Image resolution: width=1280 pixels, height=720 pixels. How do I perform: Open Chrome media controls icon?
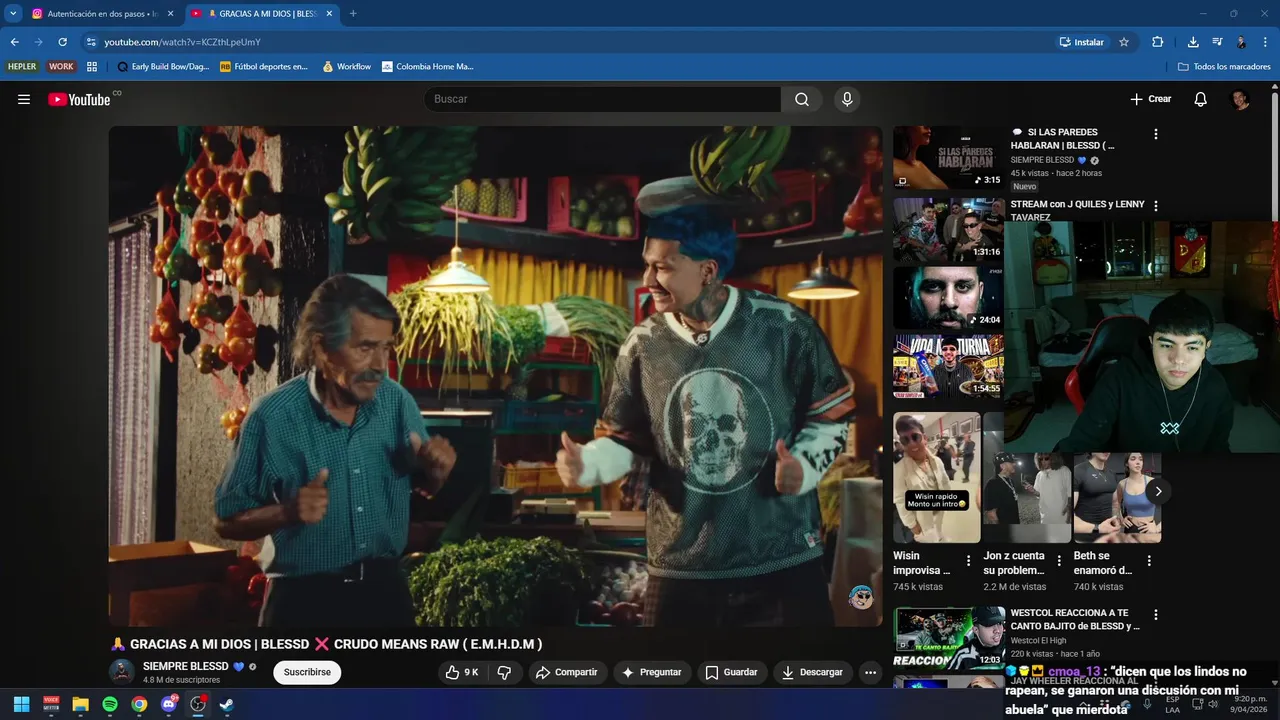pyautogui.click(x=1217, y=42)
